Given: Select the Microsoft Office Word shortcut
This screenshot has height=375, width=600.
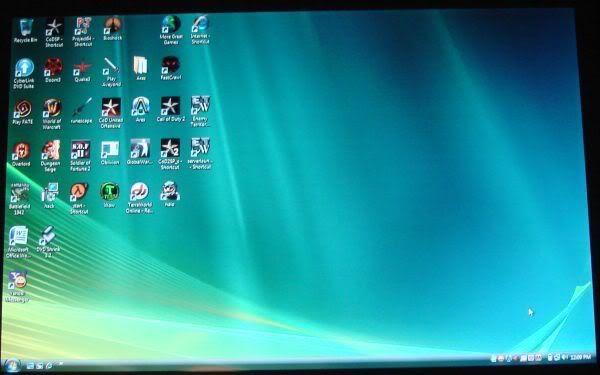Looking at the screenshot, I should 18,242.
